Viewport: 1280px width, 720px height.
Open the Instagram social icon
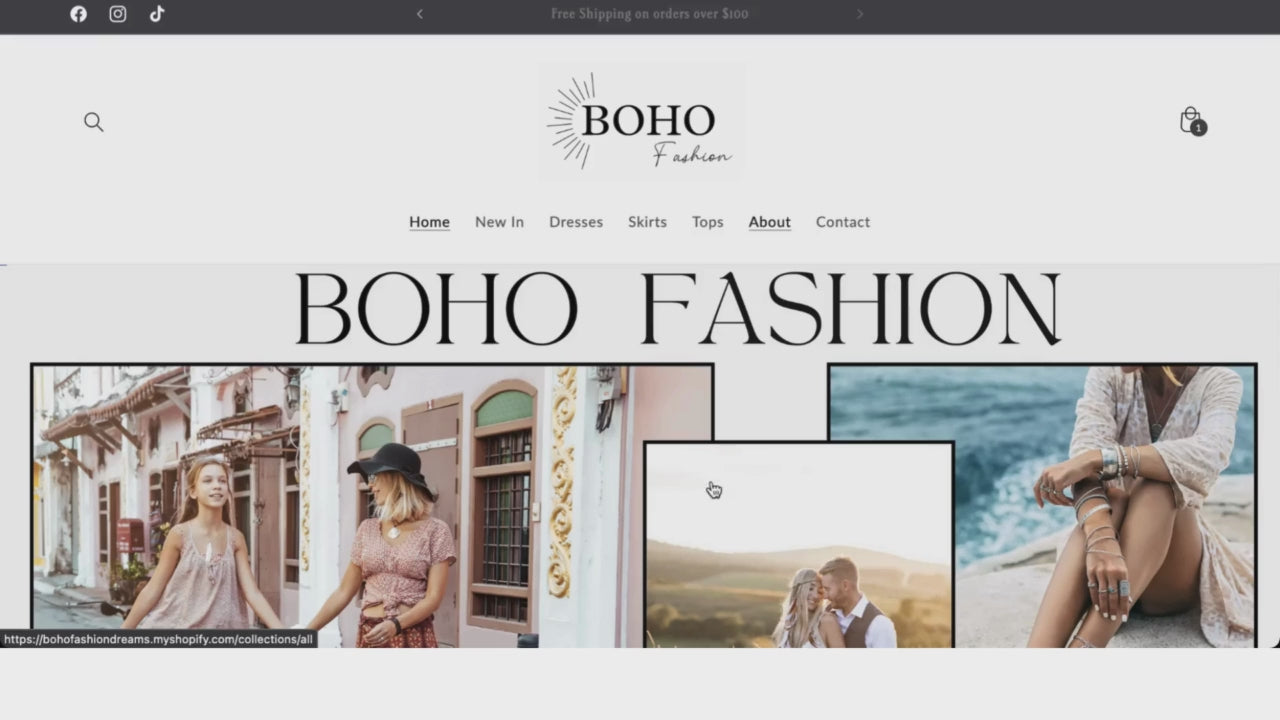pyautogui.click(x=118, y=14)
